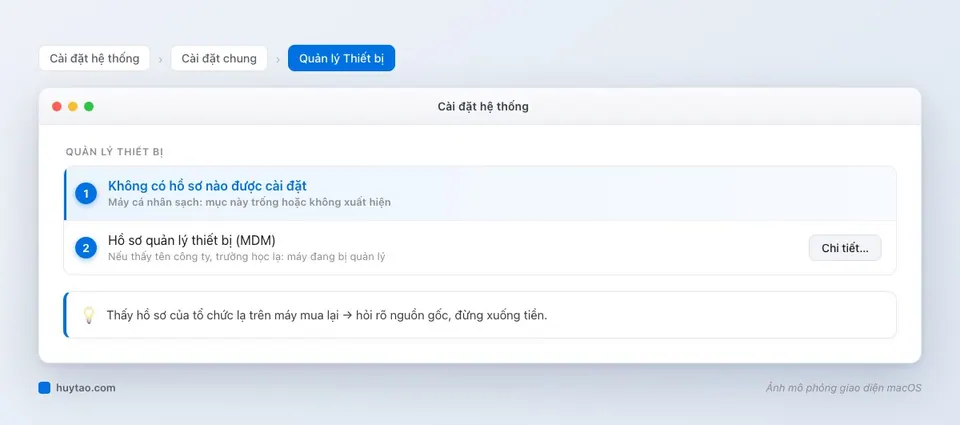Click the "Chi tiết..." button
This screenshot has height=425, width=960.
click(845, 248)
